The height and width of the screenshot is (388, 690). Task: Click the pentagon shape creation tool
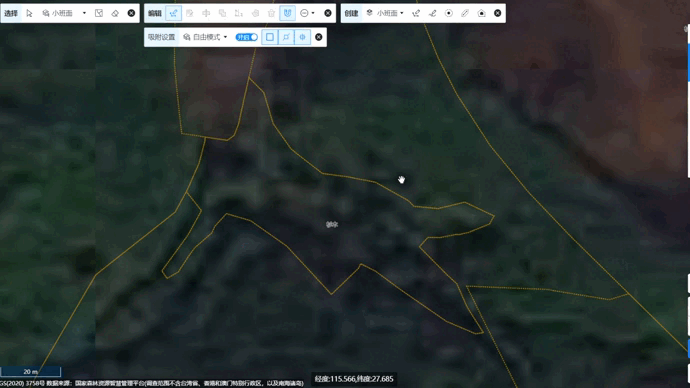coord(481,13)
